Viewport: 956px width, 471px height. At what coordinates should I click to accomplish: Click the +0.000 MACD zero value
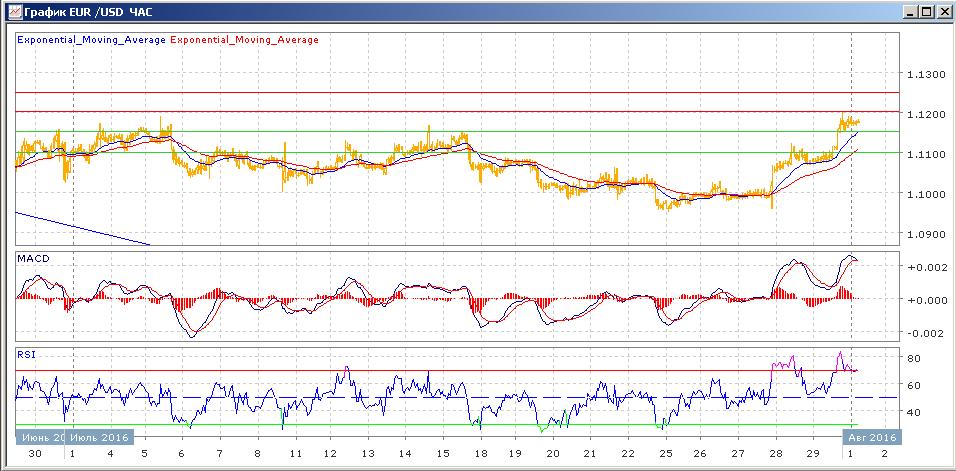(x=927, y=300)
